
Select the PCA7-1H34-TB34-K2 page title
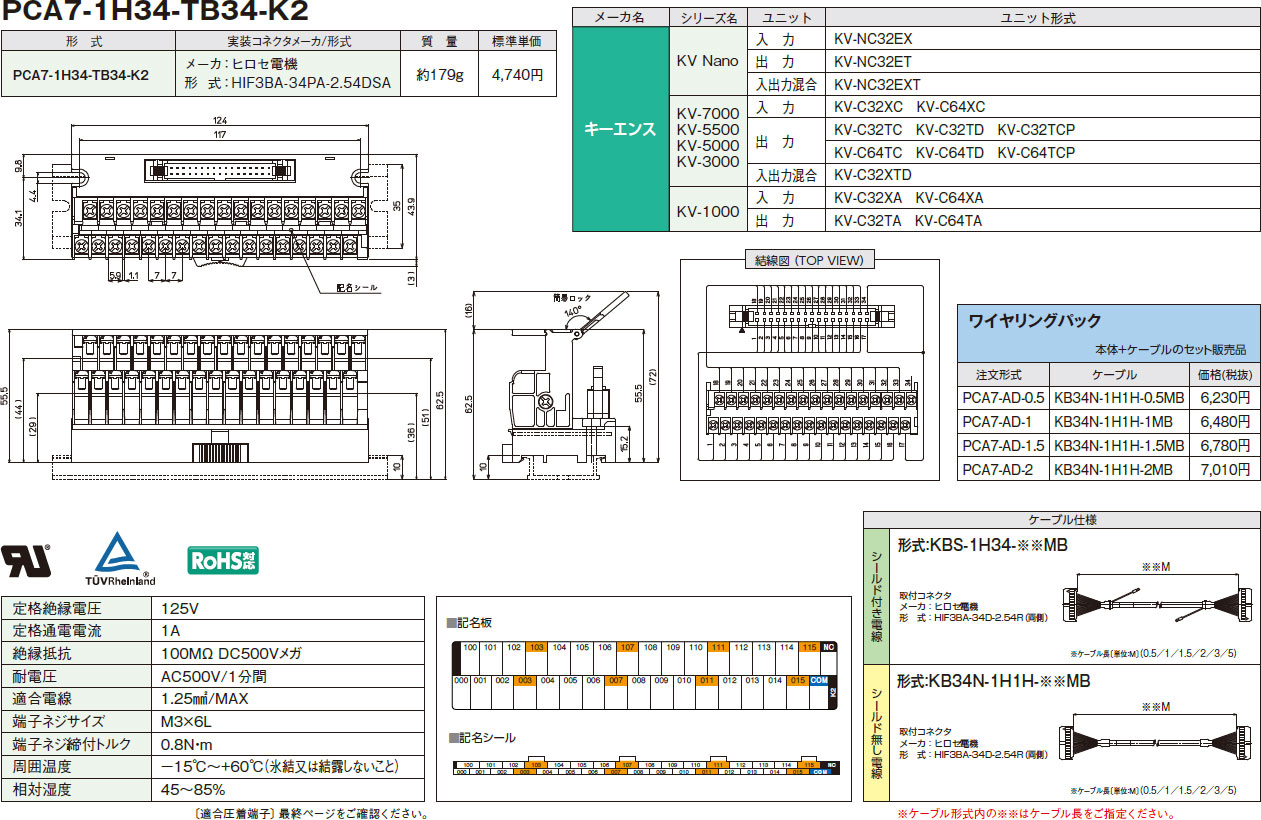tap(155, 12)
